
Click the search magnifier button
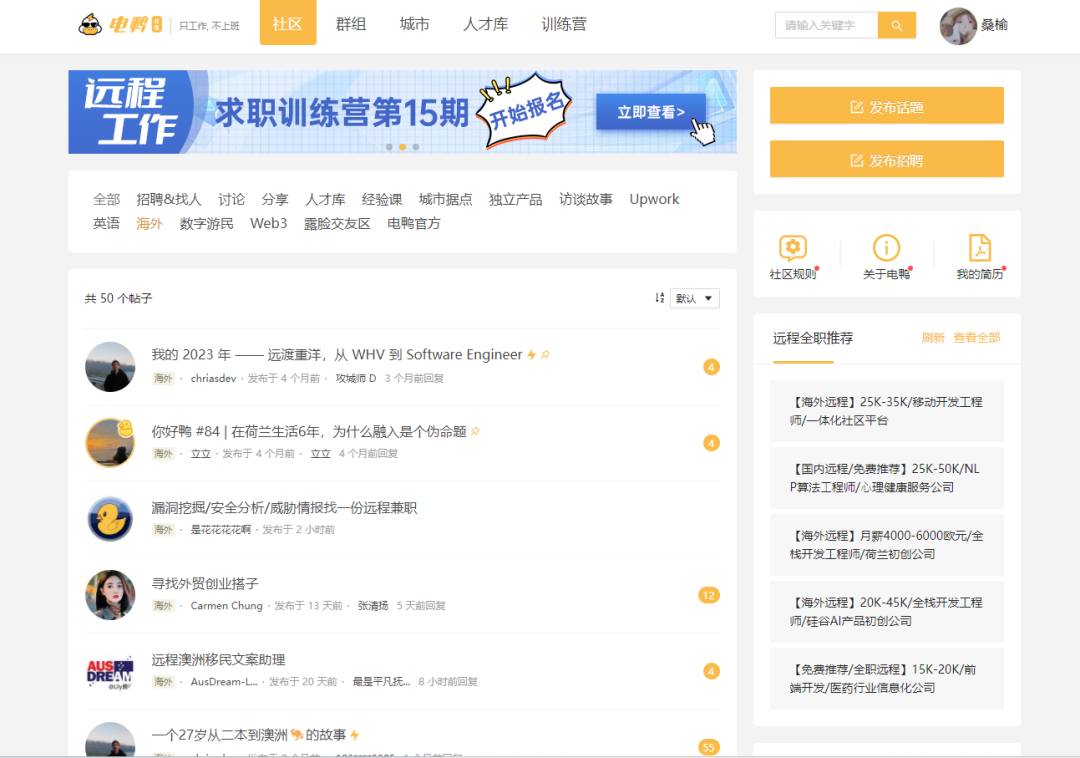click(896, 25)
